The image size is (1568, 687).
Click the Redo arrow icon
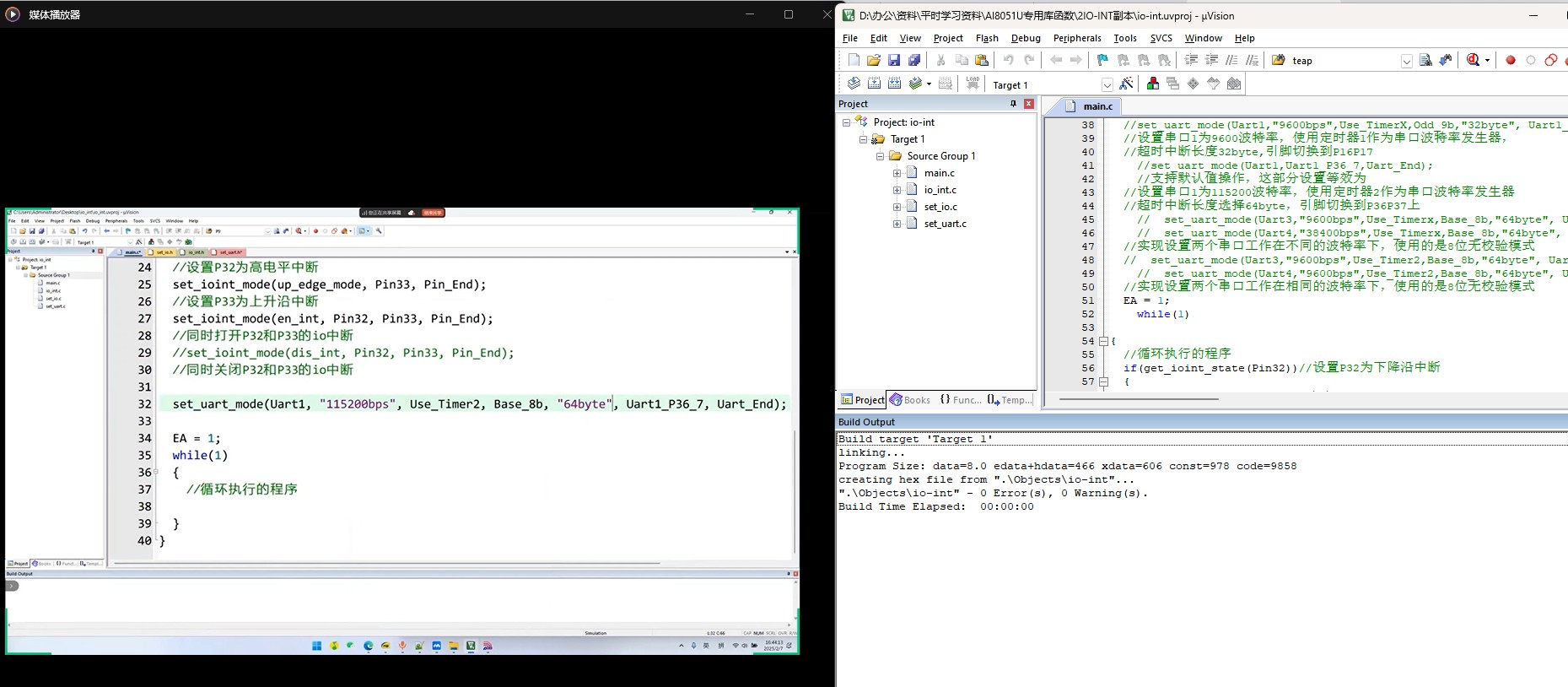1029,60
